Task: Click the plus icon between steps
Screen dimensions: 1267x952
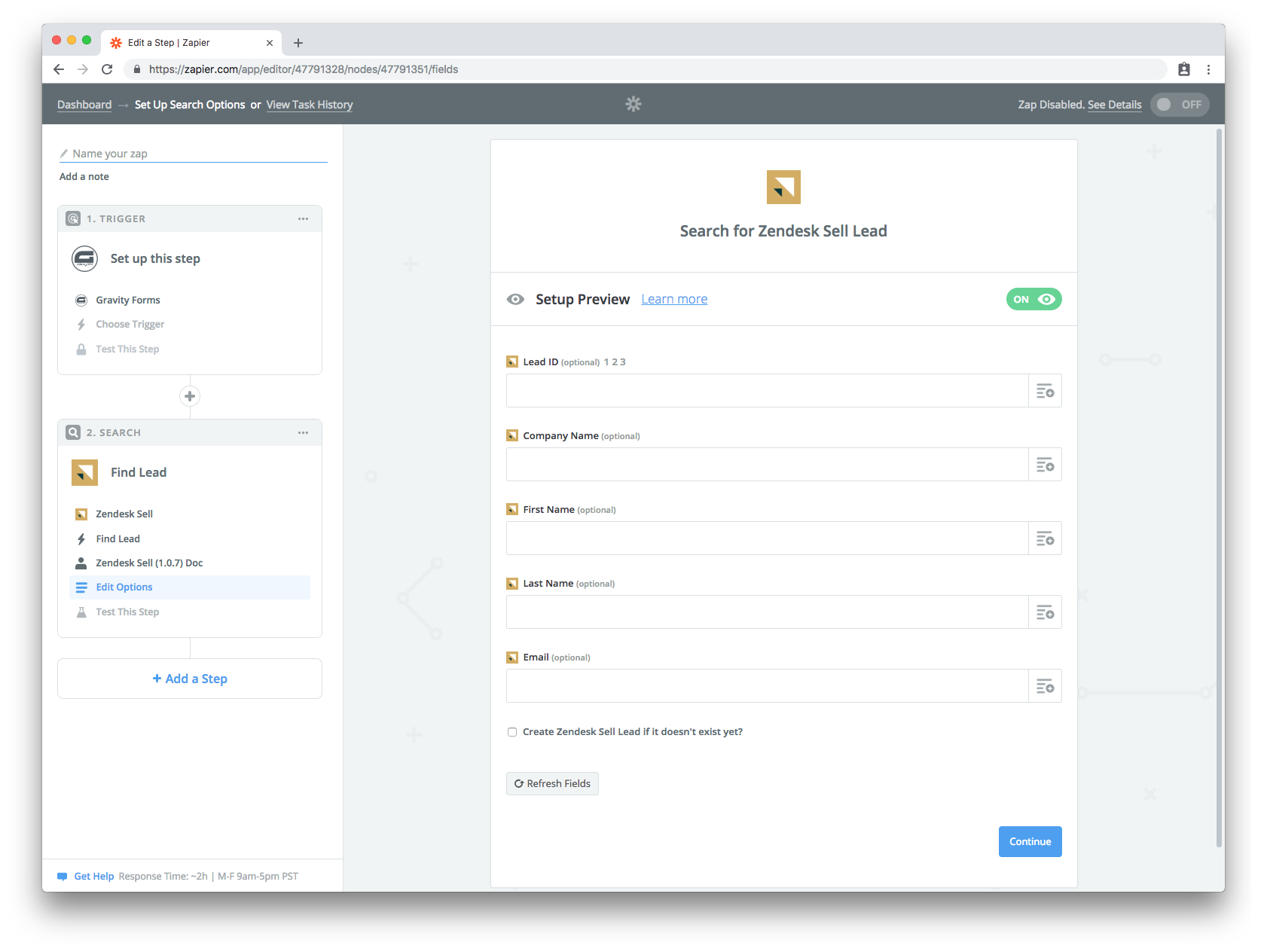Action: point(190,396)
